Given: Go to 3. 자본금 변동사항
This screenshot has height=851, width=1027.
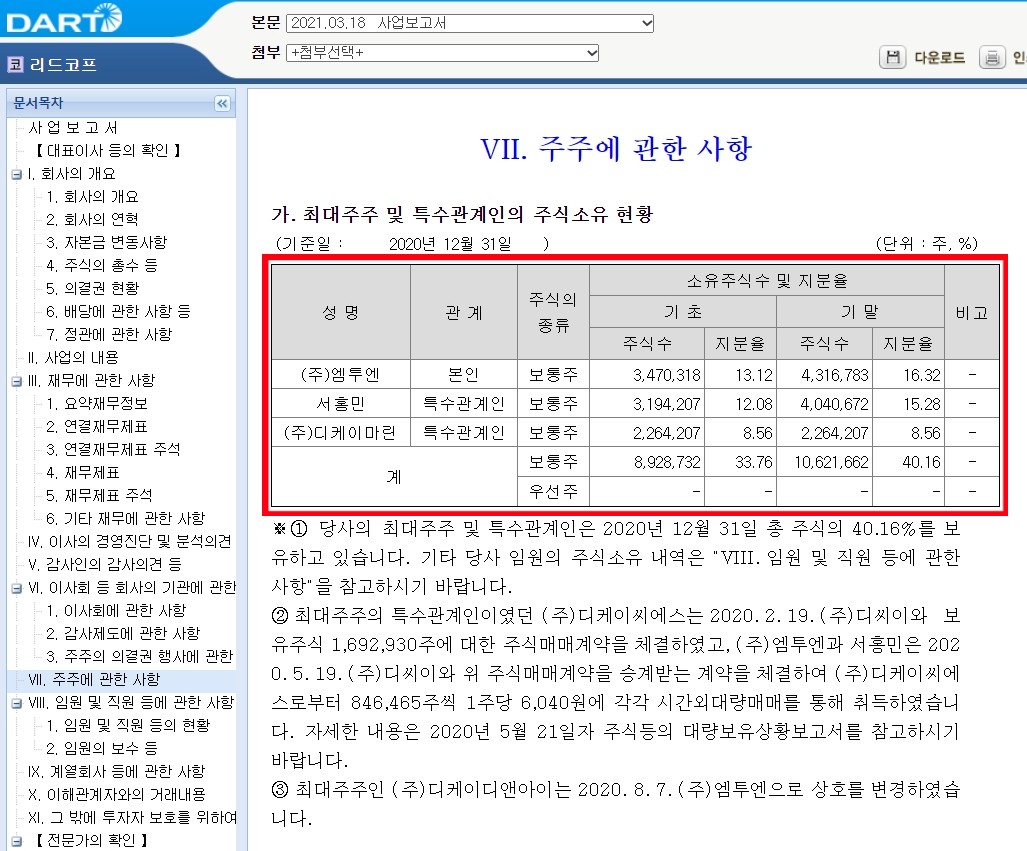Looking at the screenshot, I should point(107,242).
